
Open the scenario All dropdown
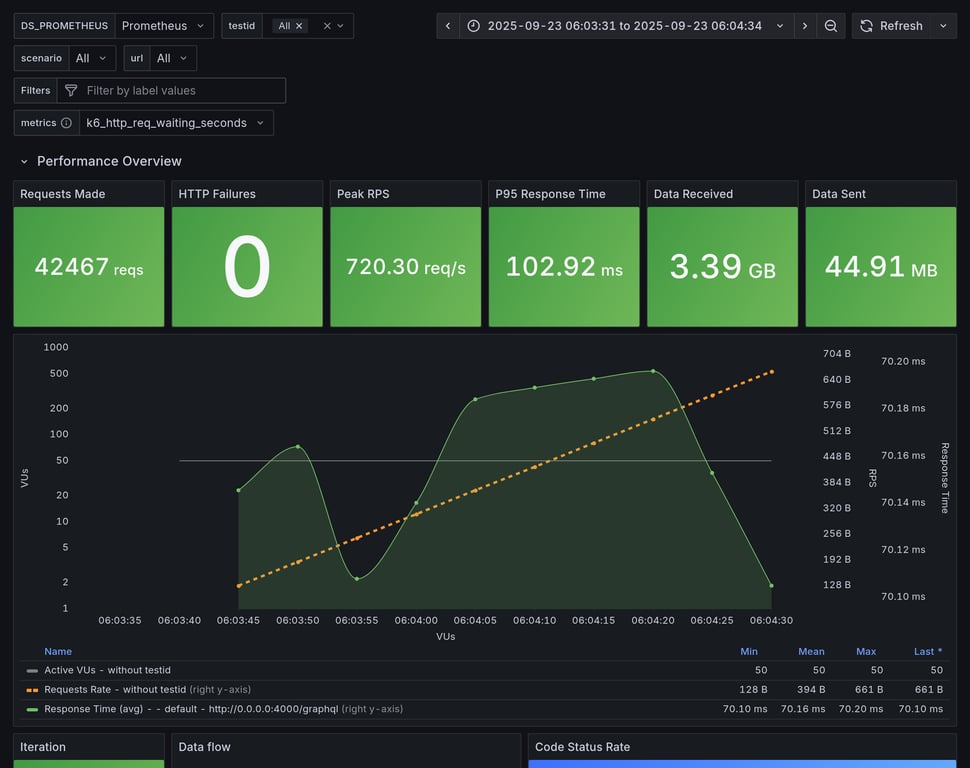[x=92, y=58]
